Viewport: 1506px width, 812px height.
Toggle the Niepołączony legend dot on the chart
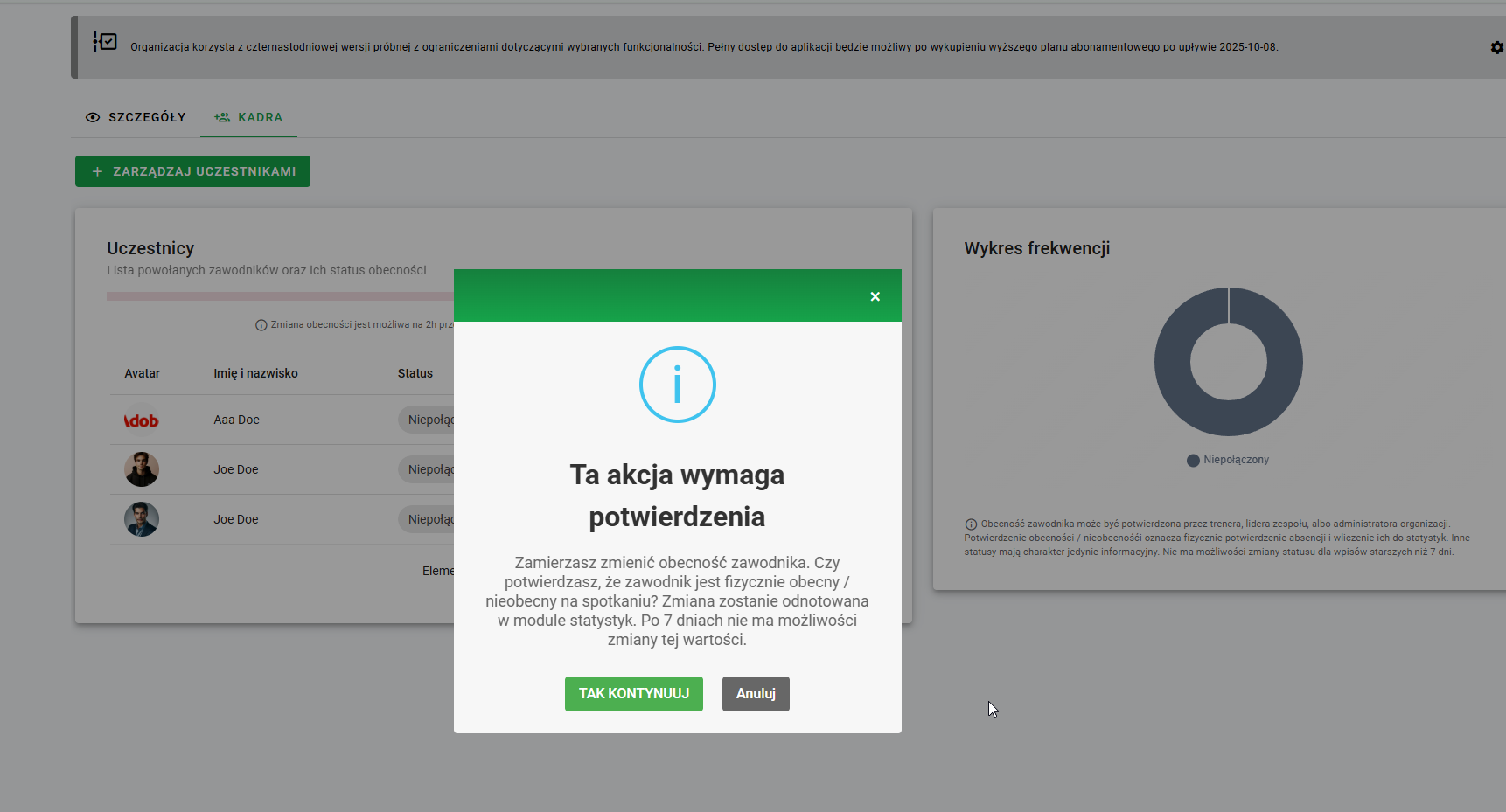click(1193, 461)
